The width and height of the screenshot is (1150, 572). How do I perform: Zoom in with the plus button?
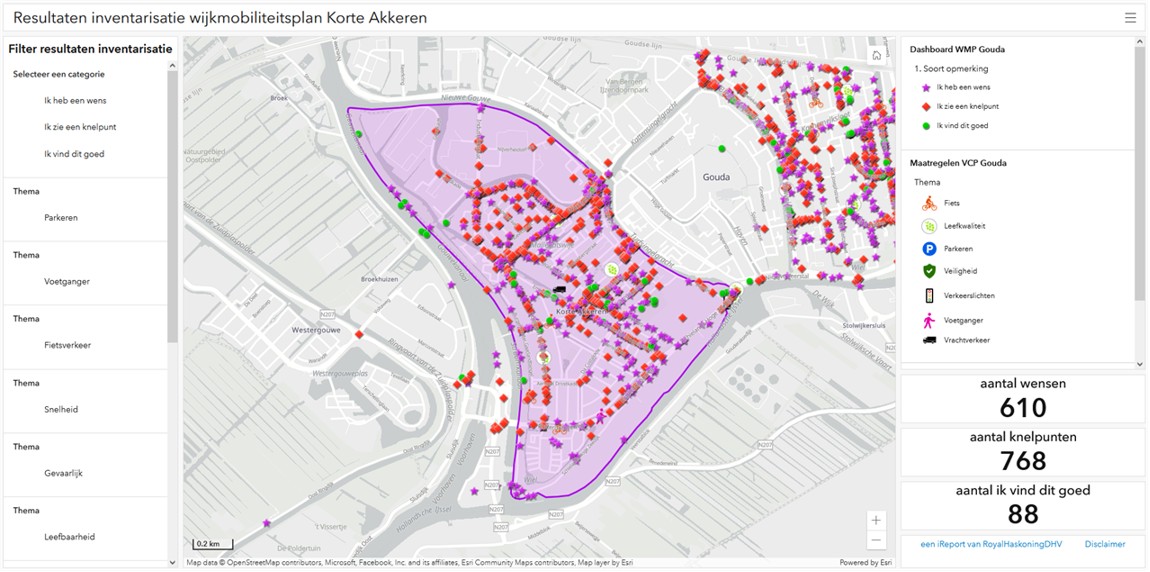[876, 520]
